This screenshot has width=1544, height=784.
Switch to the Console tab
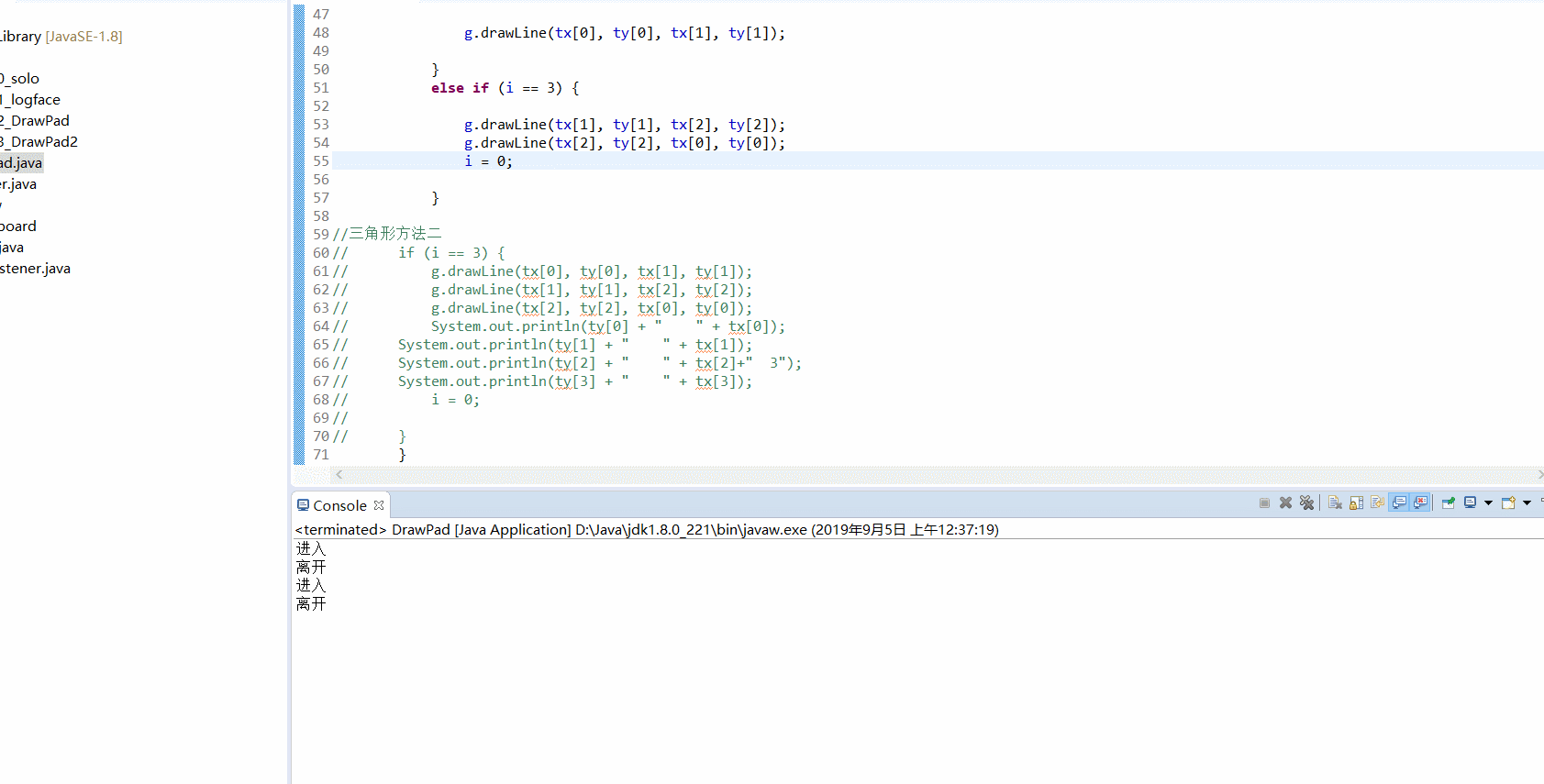339,505
